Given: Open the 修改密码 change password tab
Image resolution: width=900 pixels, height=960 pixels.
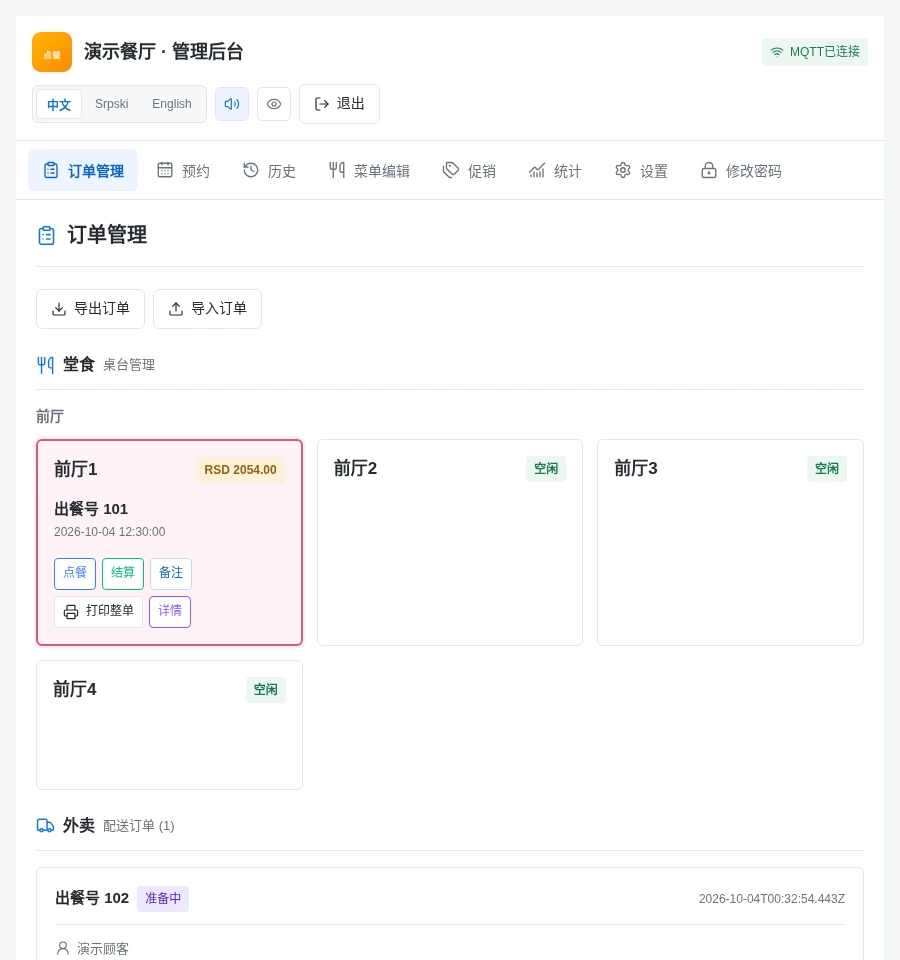Looking at the screenshot, I should (741, 170).
